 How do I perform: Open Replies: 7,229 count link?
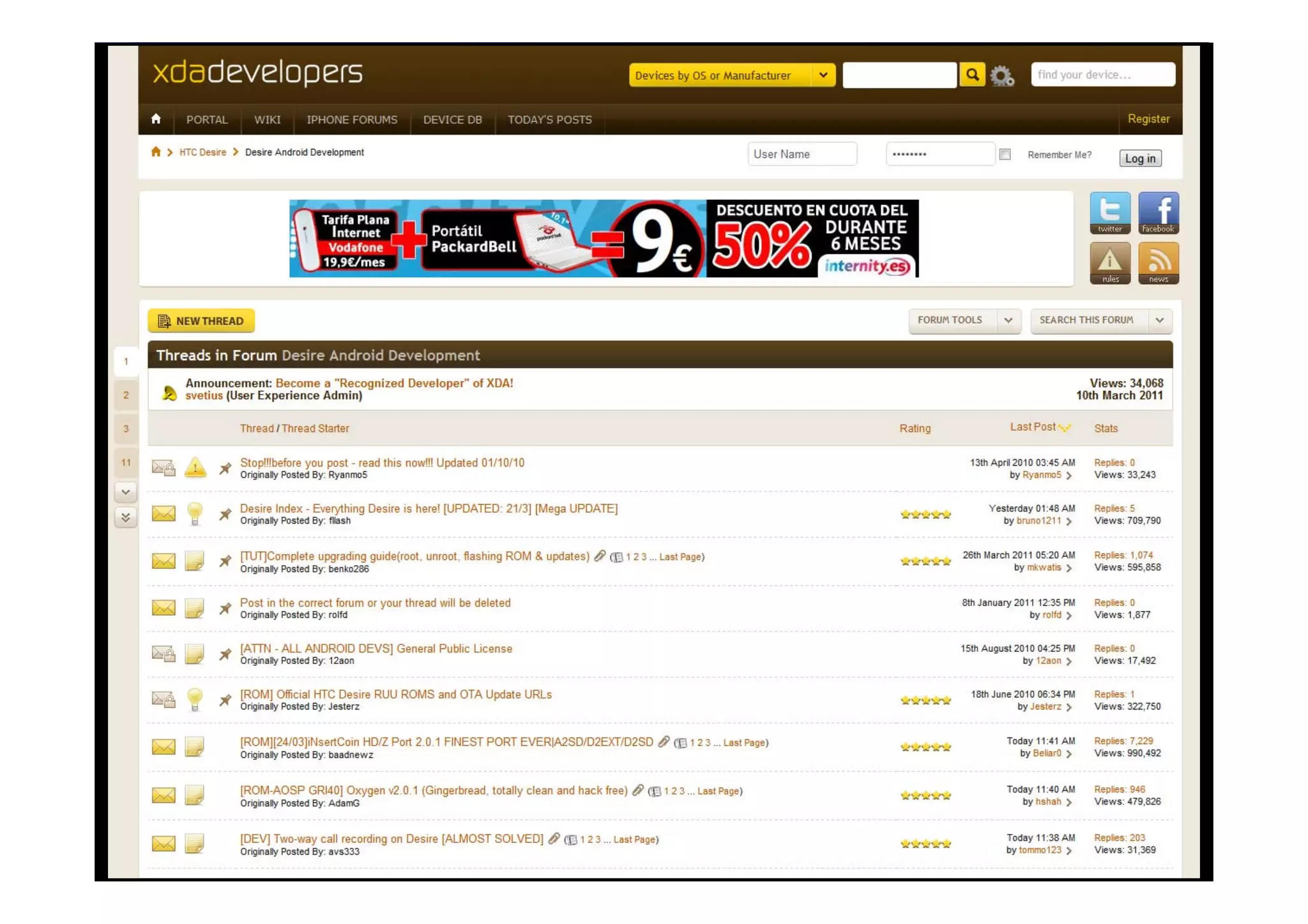pos(1123,741)
